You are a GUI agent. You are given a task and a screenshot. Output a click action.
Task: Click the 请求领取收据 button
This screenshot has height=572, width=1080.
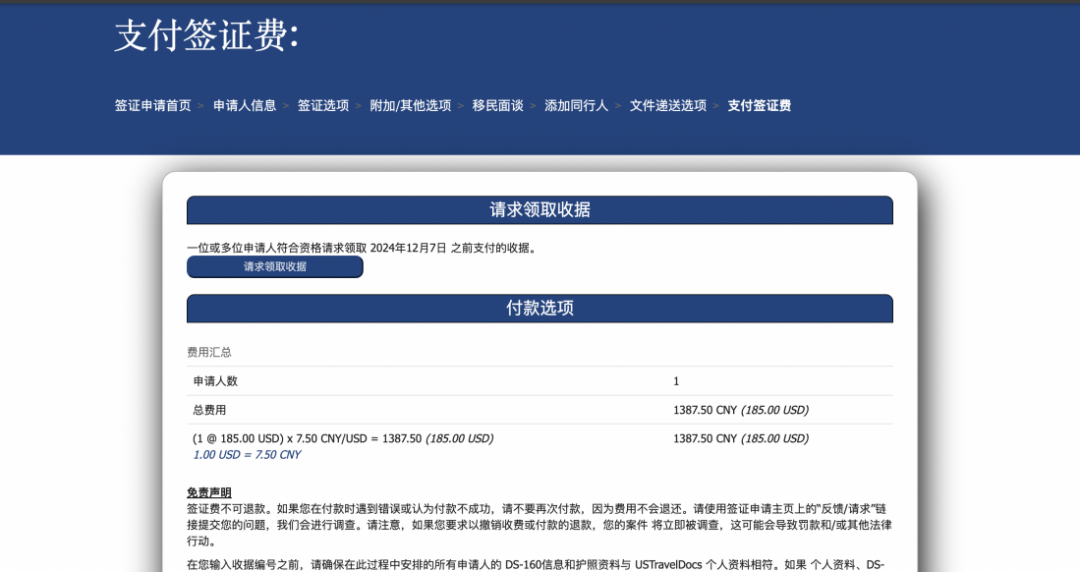275,267
